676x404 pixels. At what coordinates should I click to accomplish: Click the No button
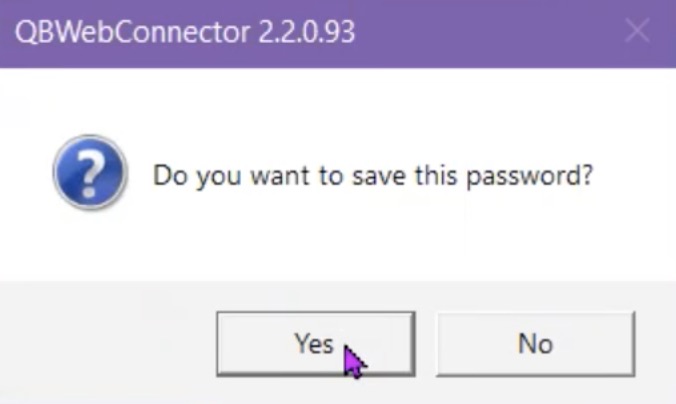tap(535, 344)
